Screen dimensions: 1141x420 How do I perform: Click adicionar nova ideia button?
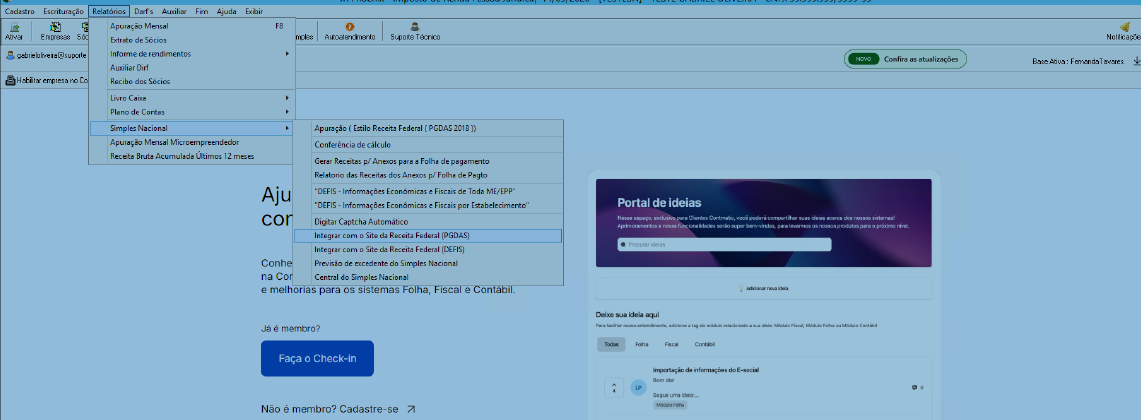pos(763,288)
